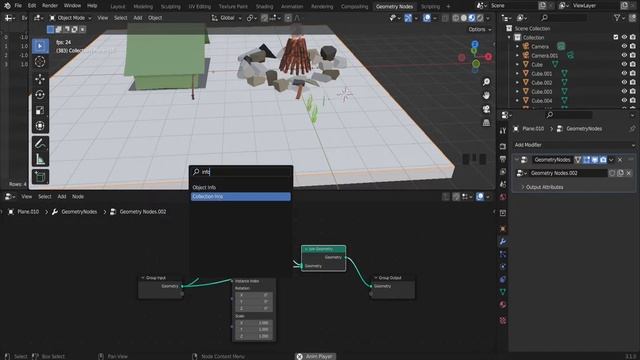640x360 pixels.
Task: Activate the Rotate tool in viewport toolbar
Action: tap(40, 95)
